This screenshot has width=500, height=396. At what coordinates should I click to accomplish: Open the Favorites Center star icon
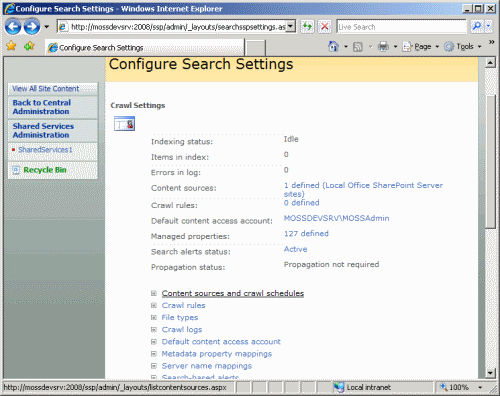coord(11,46)
